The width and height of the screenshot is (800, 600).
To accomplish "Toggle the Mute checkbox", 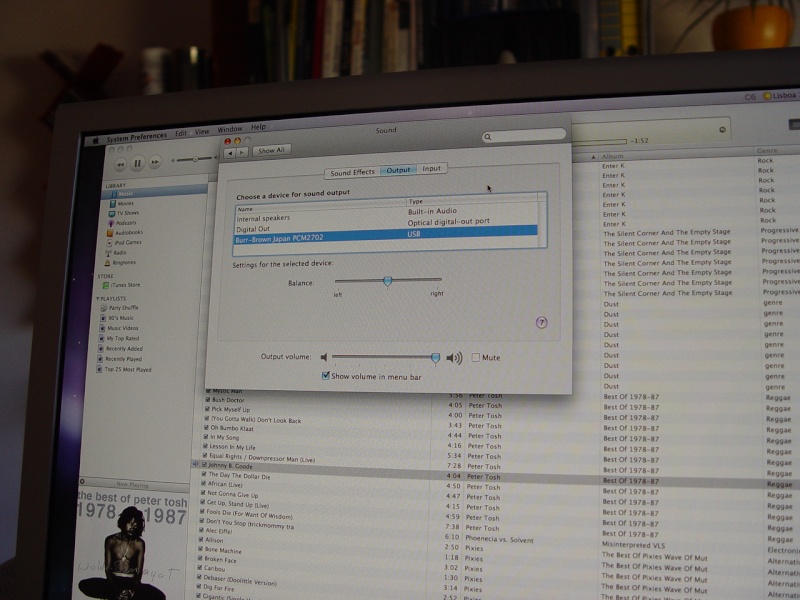I will point(476,358).
